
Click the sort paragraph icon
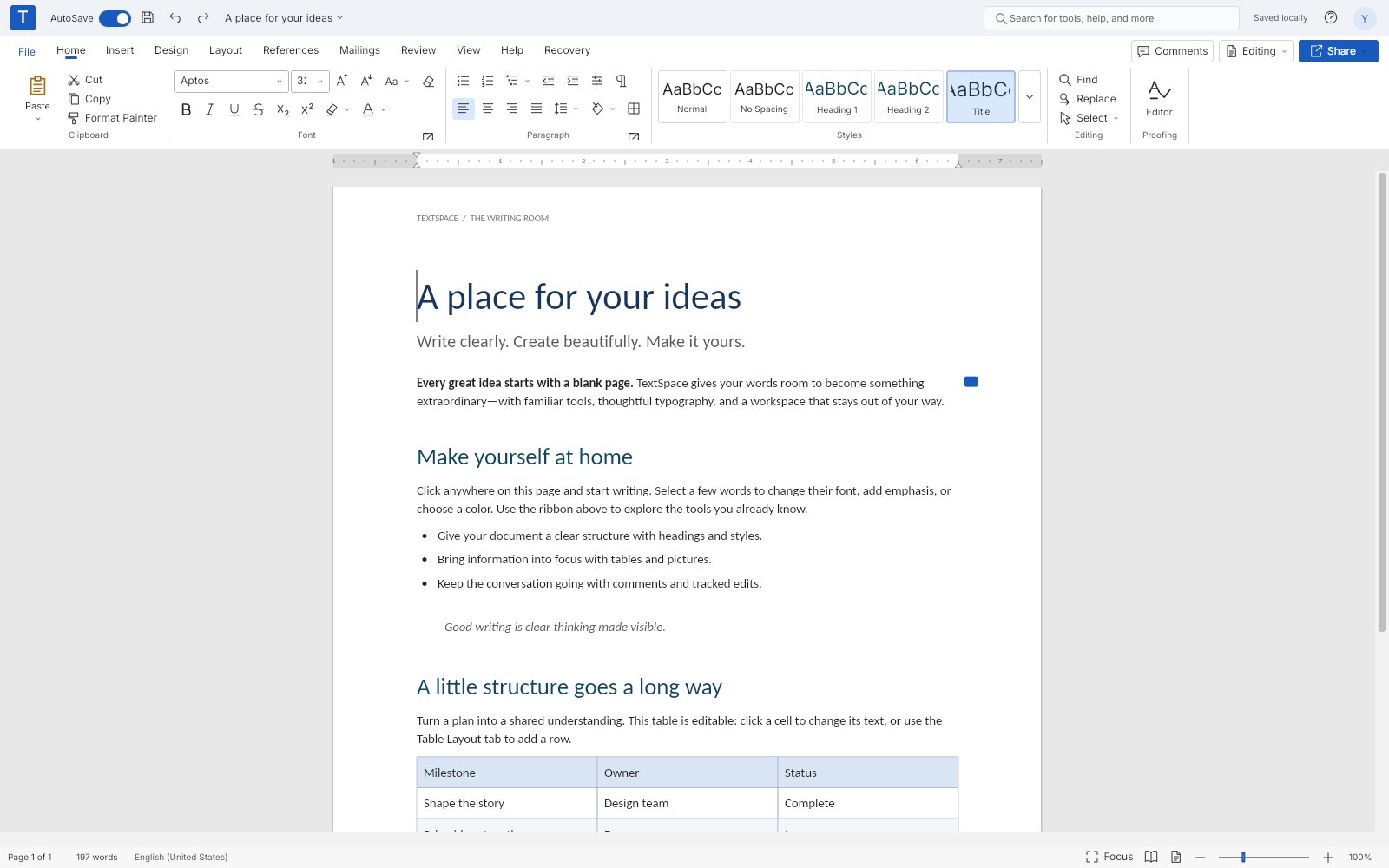(x=597, y=81)
